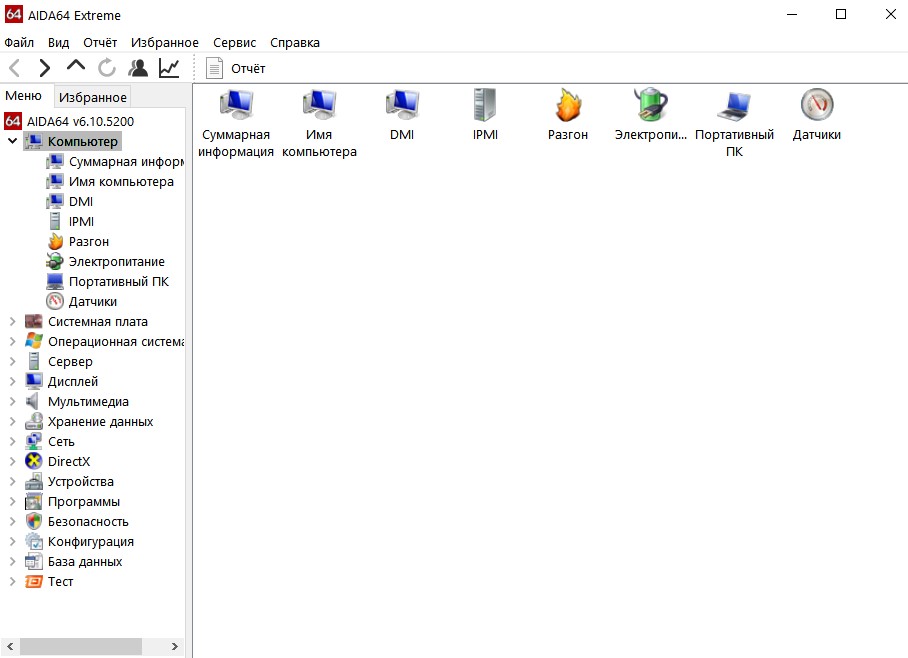
Task: Click the user profile toolbar icon
Action: (x=138, y=68)
